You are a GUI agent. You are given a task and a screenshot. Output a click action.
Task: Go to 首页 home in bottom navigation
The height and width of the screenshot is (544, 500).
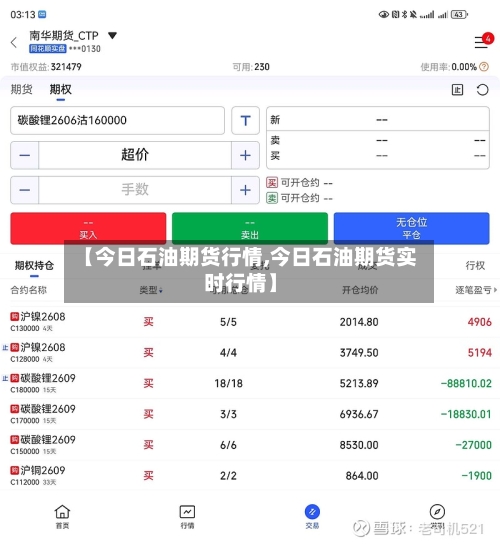pos(62,516)
